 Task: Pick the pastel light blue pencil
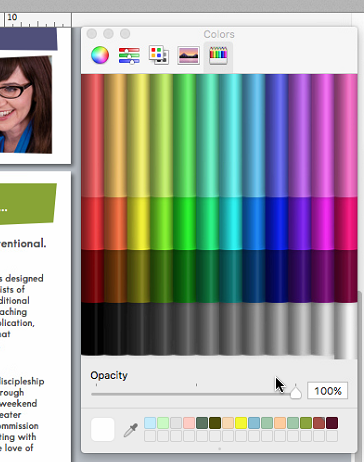(253, 135)
